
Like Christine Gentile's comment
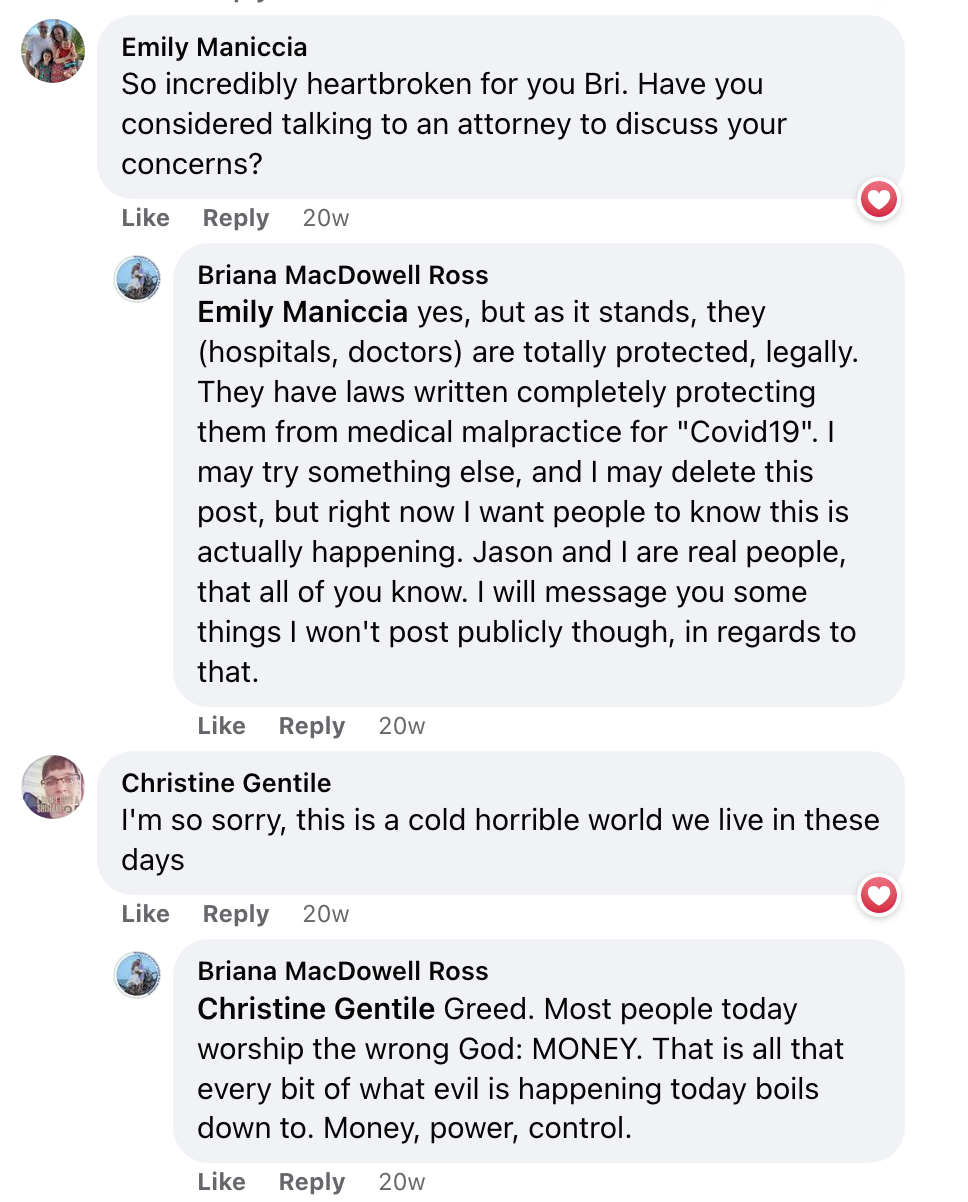pos(146,914)
